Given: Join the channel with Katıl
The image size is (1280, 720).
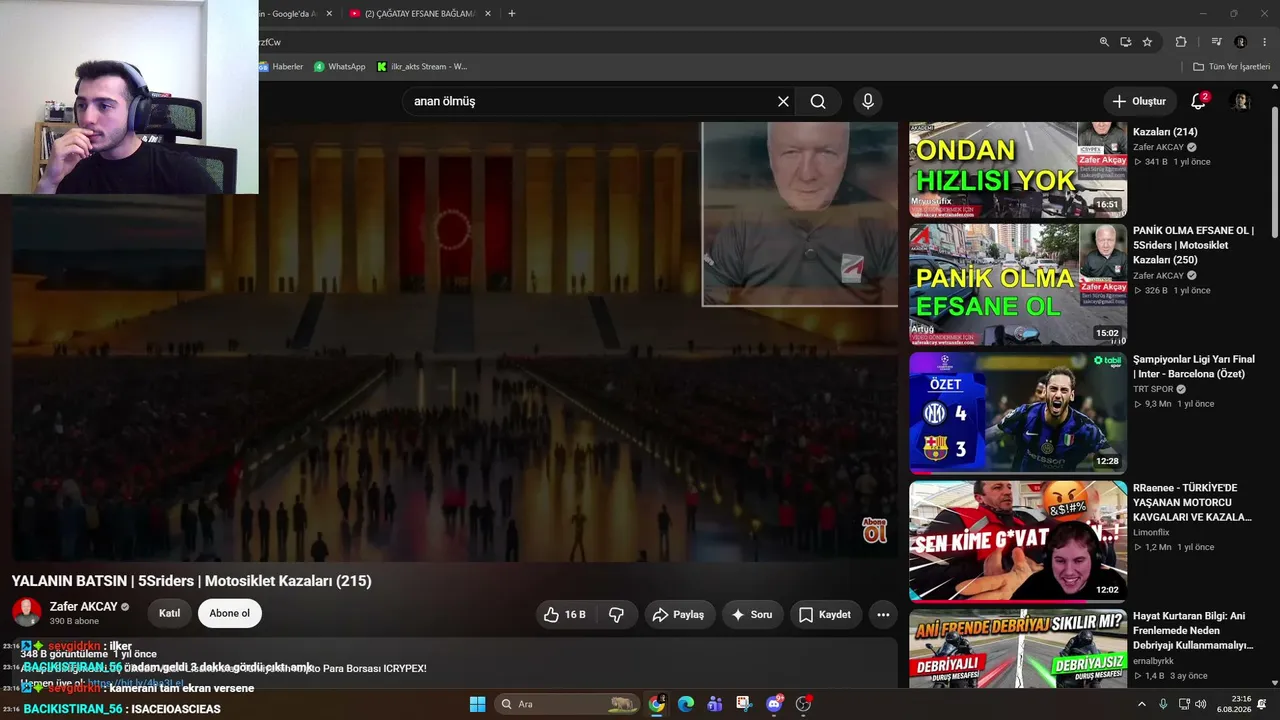Looking at the screenshot, I should click(x=170, y=613).
